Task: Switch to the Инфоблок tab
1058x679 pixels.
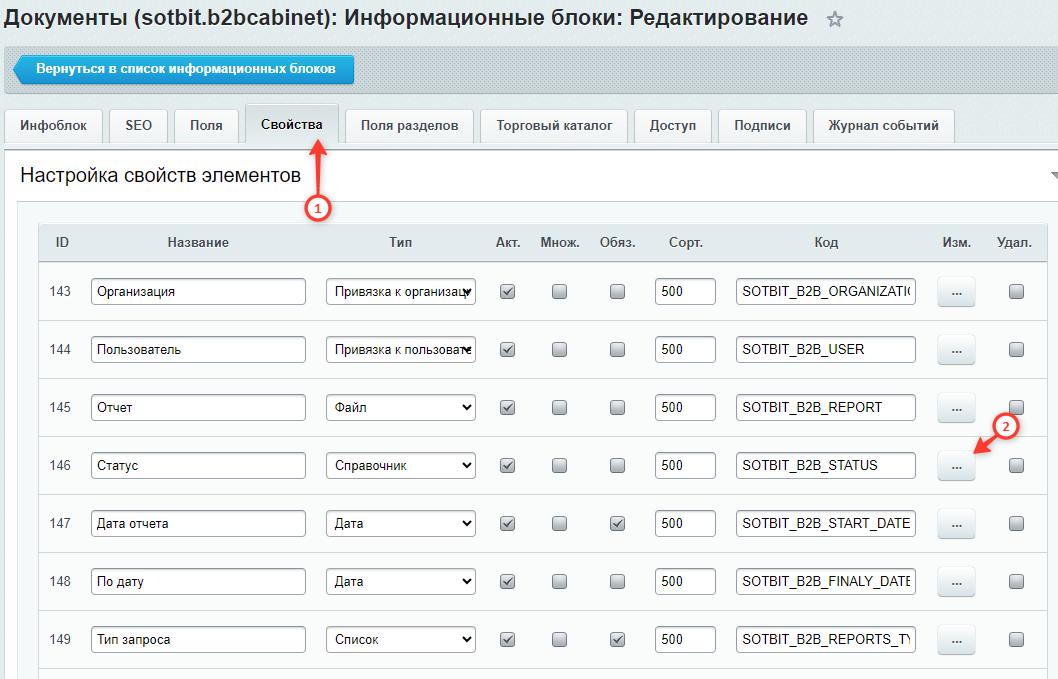Action: pyautogui.click(x=53, y=126)
